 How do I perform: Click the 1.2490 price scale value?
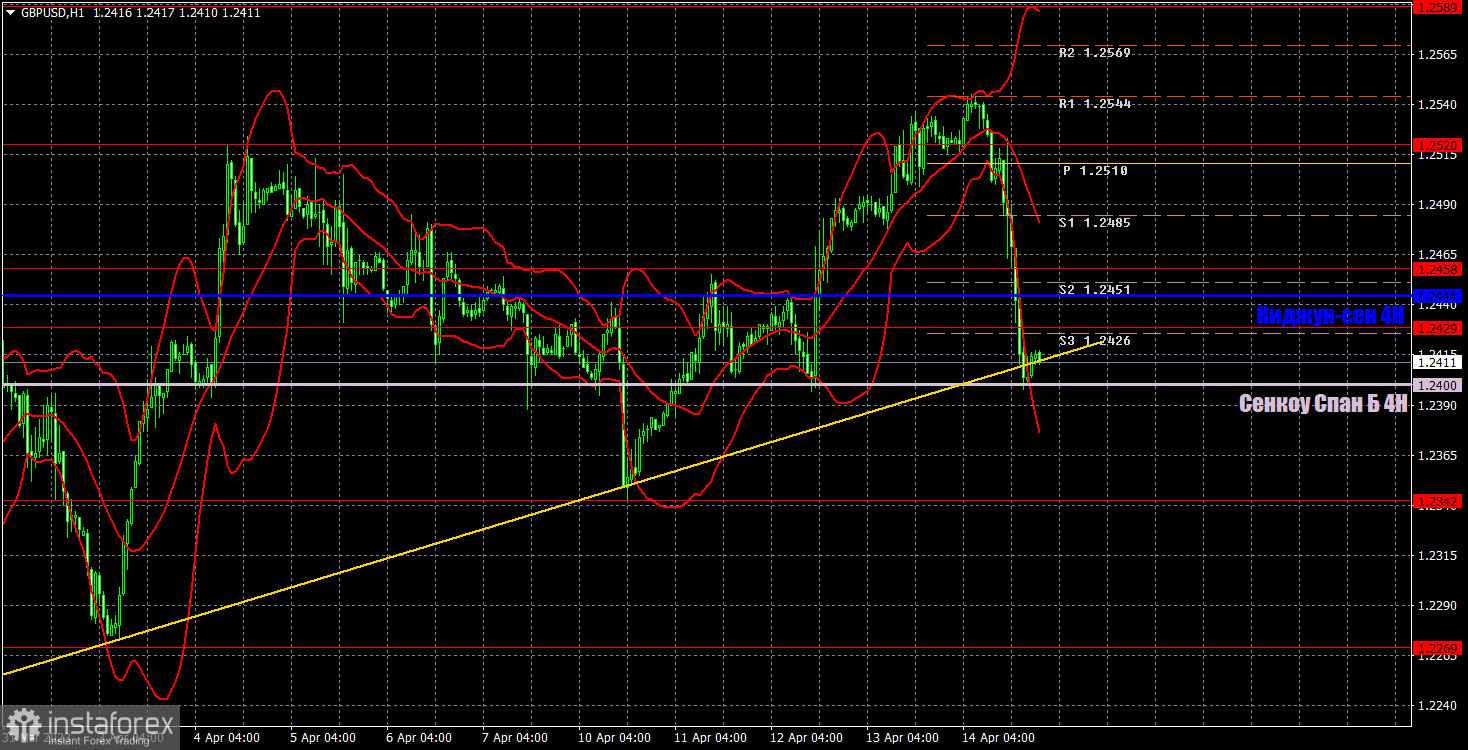(1439, 205)
